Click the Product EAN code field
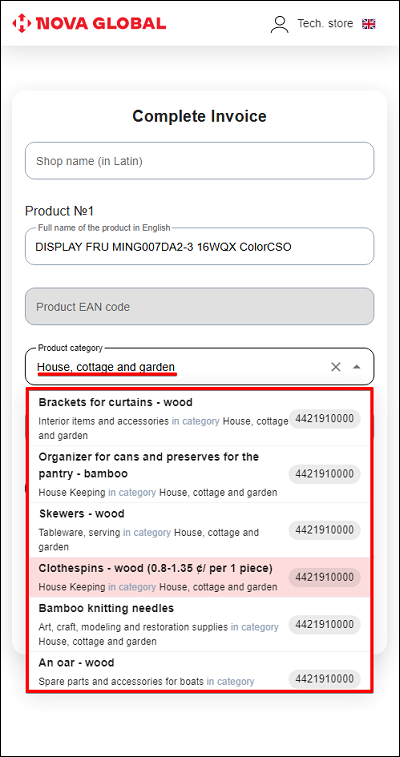 (199, 307)
